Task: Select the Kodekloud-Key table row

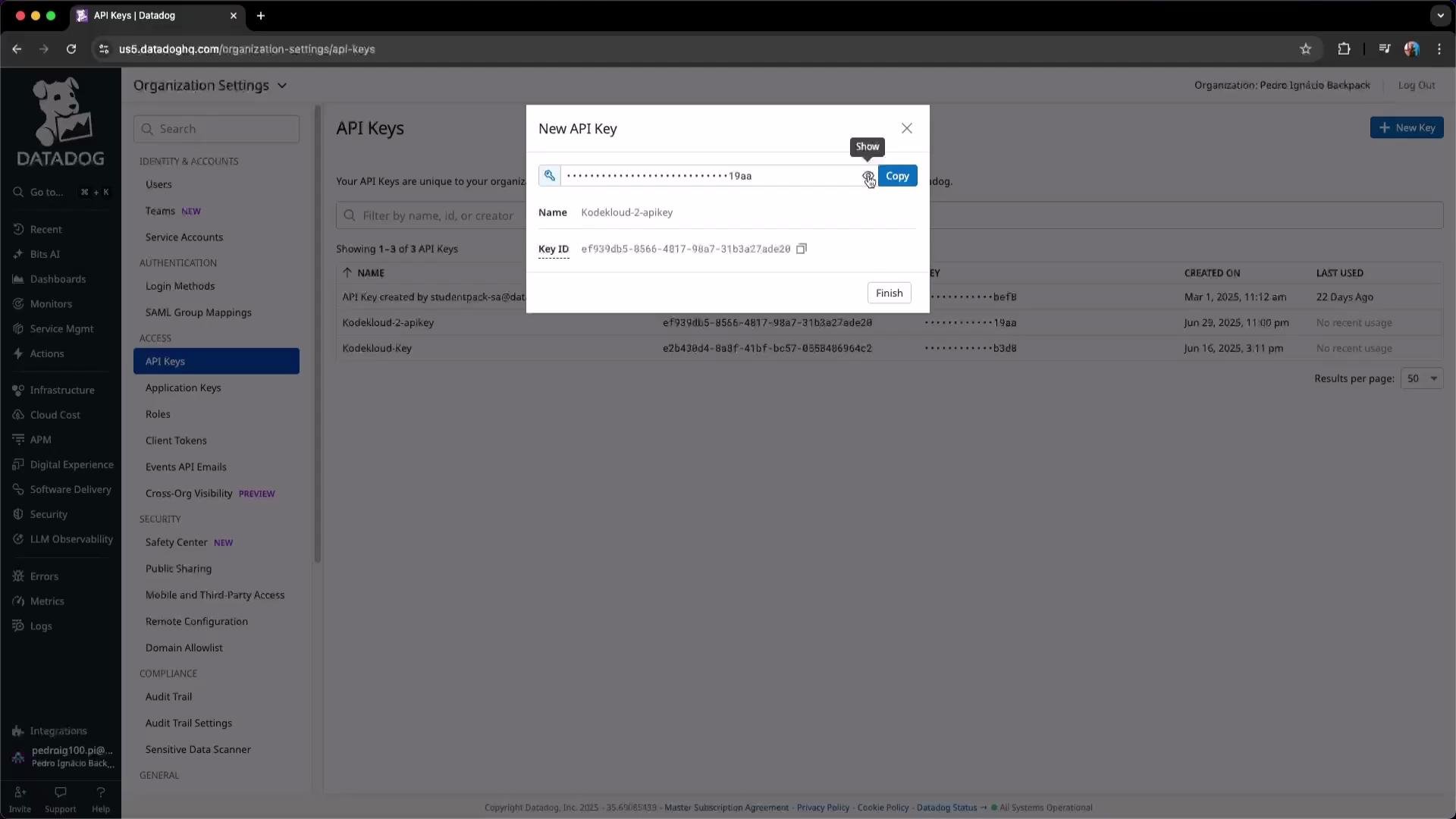Action: coord(889,348)
